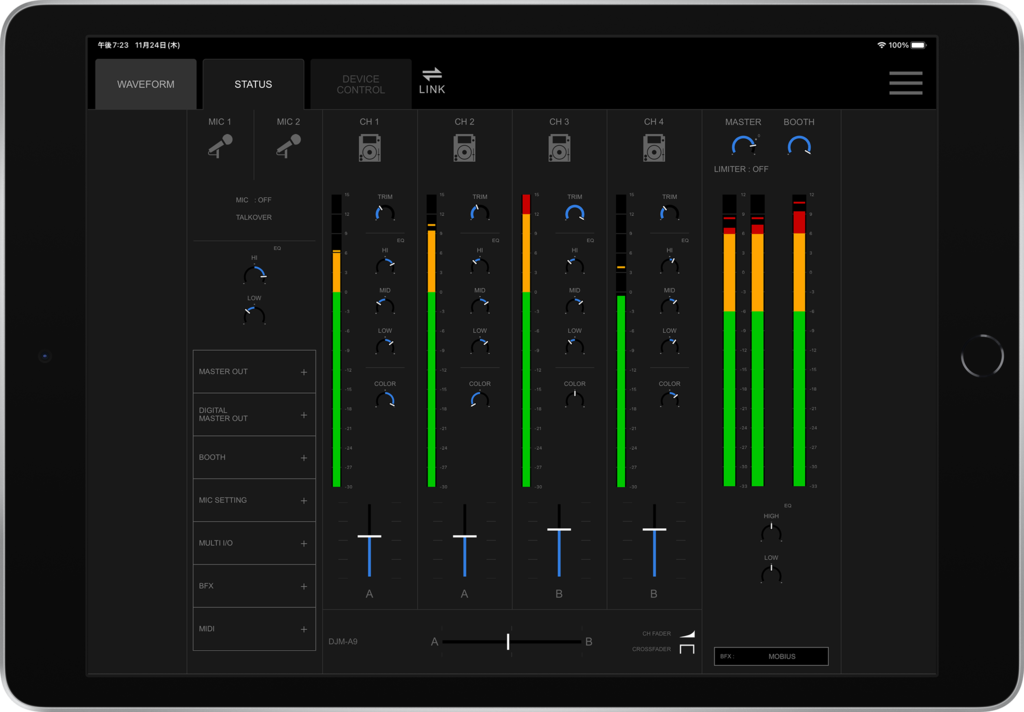Click the CH 1 TRIM knob
1024x712 pixels.
click(x=385, y=213)
